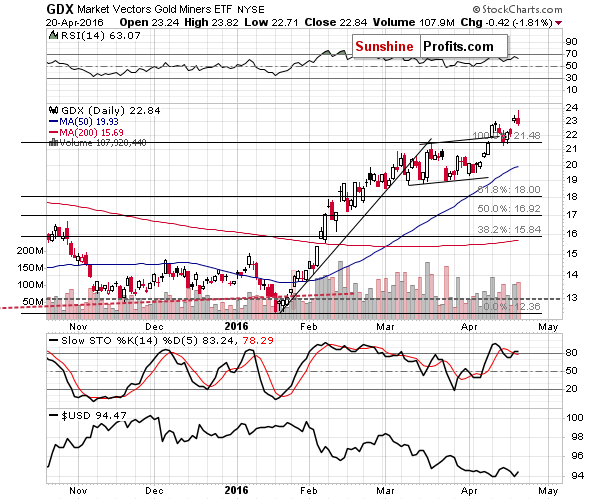Click the StockCharts.com copyright label
This screenshot has width=600, height=500.
(518, 9)
